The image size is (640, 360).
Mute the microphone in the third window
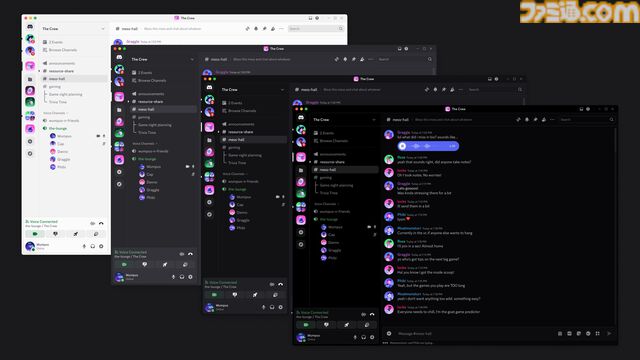[263, 307]
